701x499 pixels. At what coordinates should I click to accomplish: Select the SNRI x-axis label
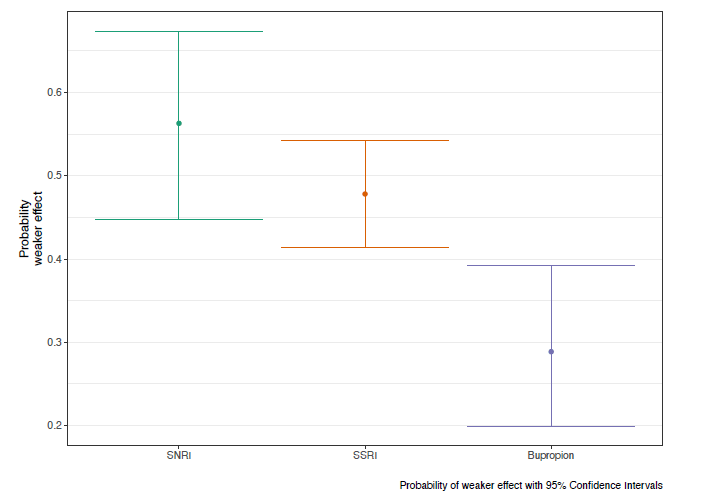[x=179, y=455]
